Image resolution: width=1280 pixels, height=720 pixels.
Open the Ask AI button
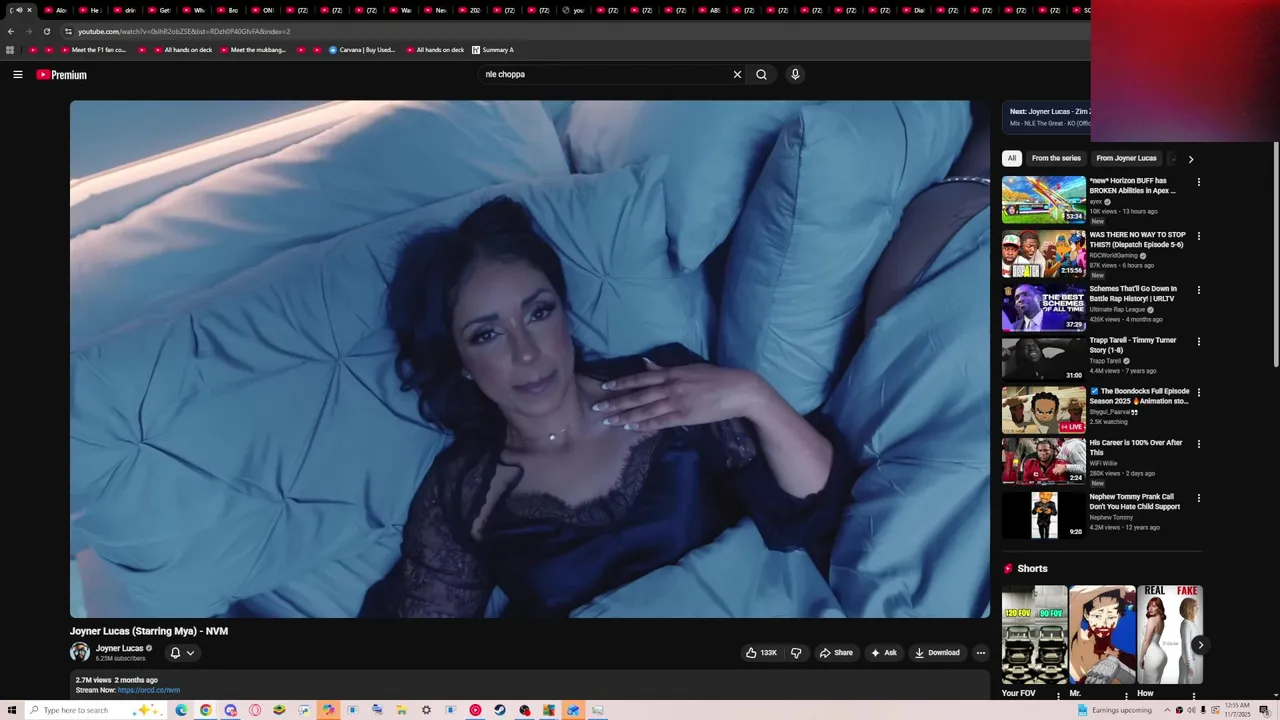(x=883, y=653)
